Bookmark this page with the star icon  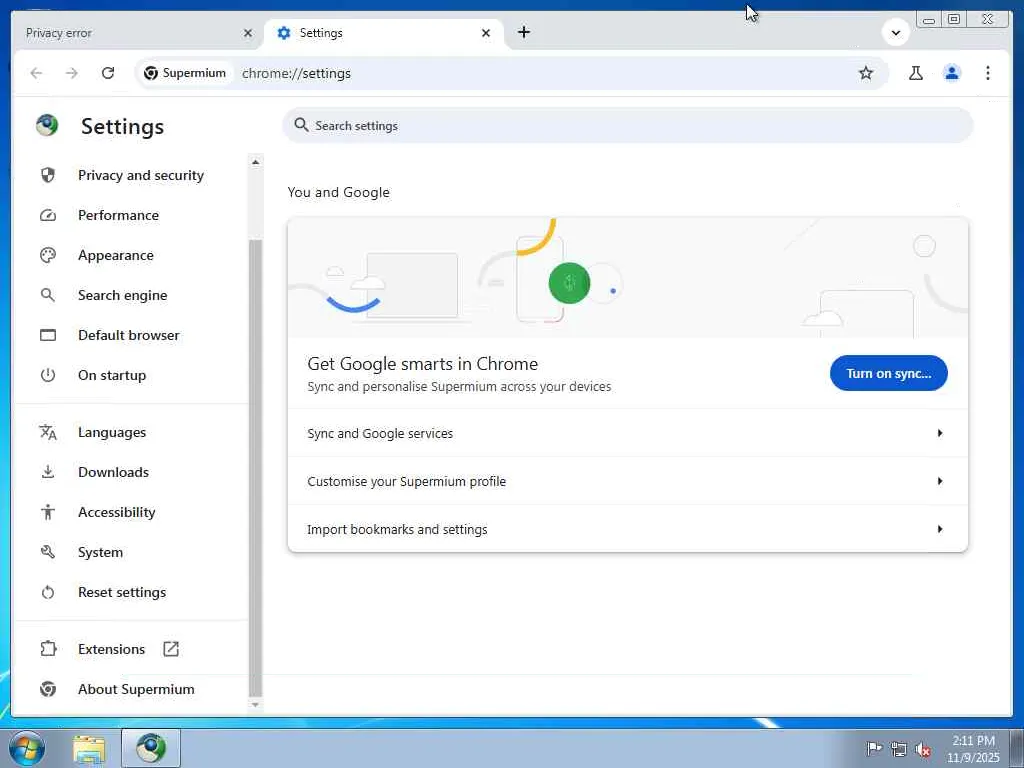(x=866, y=73)
